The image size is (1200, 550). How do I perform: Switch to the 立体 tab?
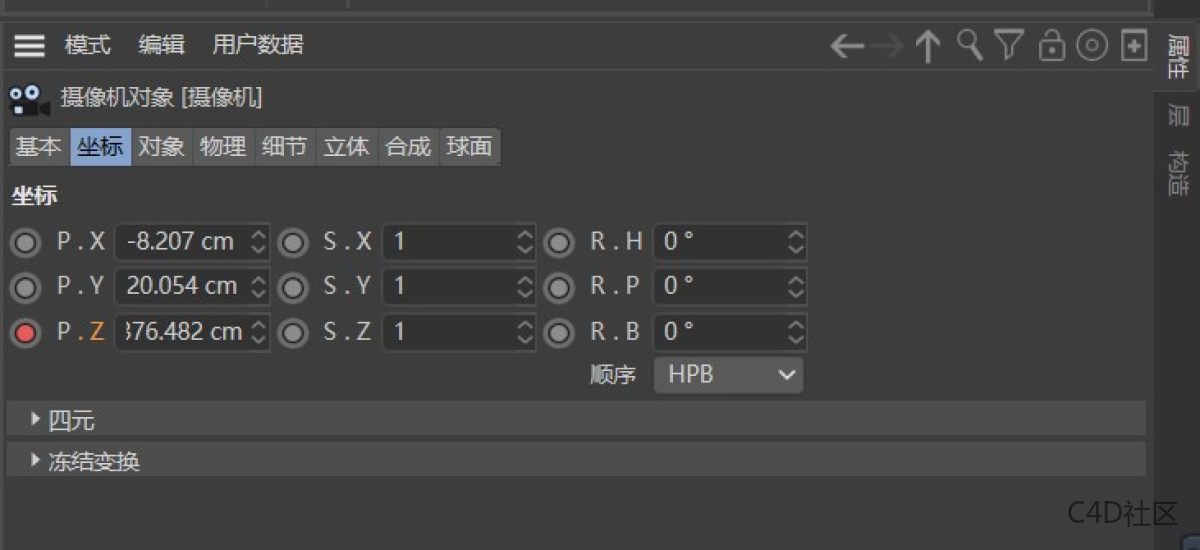click(347, 147)
